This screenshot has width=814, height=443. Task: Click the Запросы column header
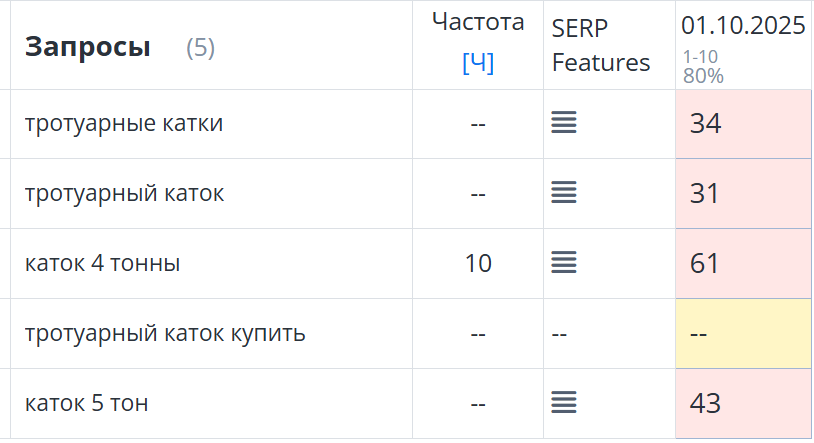coord(88,46)
